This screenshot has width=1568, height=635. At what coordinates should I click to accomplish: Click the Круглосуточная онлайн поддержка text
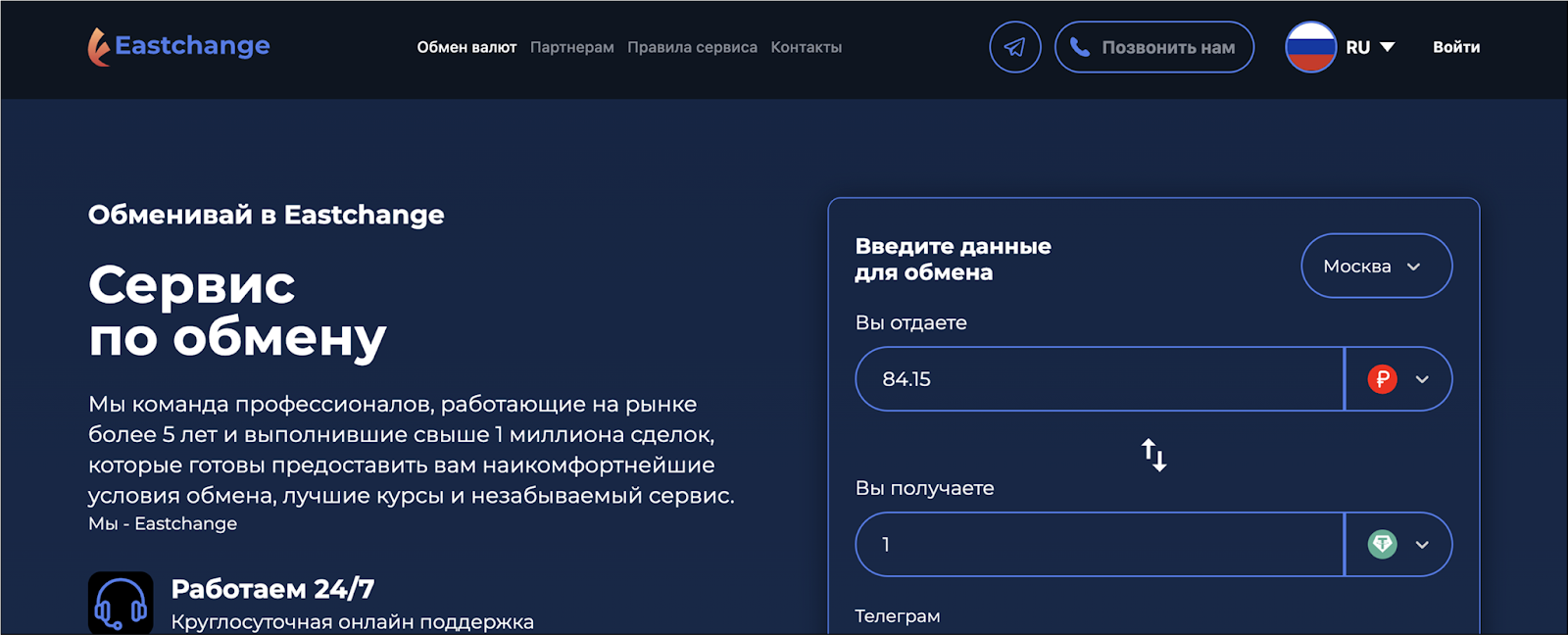[x=353, y=622]
